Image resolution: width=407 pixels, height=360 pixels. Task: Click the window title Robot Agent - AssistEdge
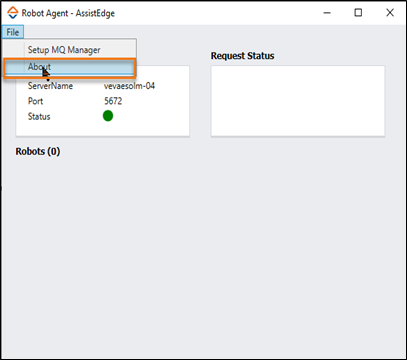[68, 13]
